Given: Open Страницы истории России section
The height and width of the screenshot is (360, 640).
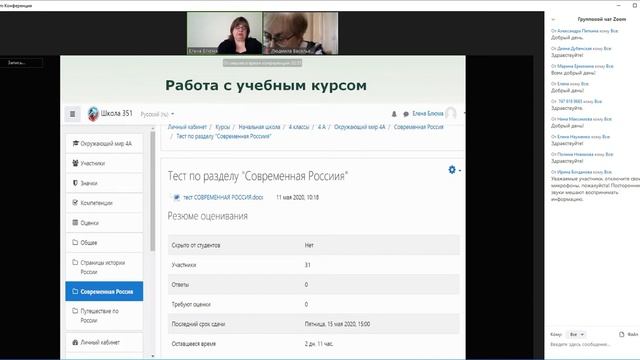Looking at the screenshot, I should coord(104,267).
